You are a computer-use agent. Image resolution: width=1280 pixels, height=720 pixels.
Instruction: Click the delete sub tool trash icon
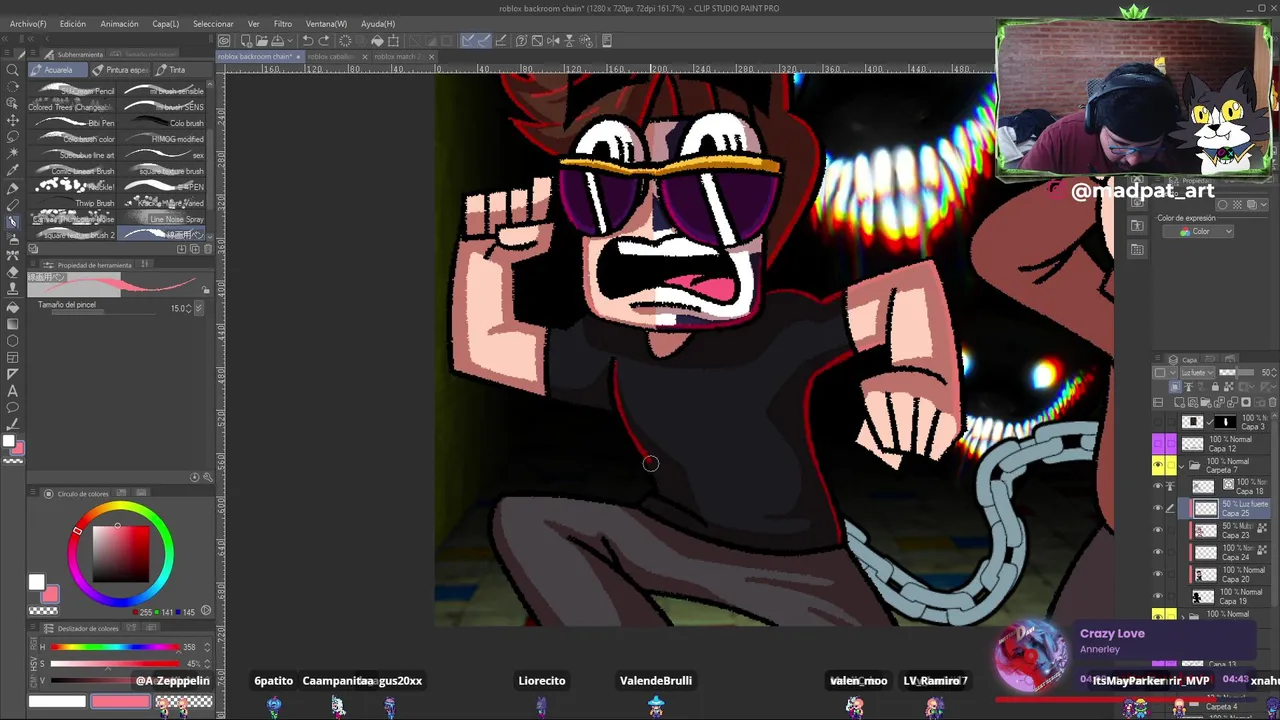click(x=207, y=249)
